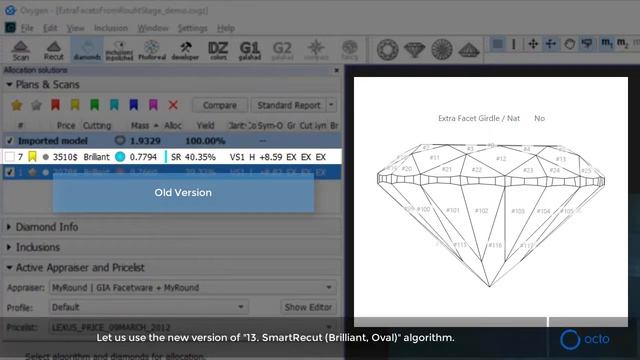Click the filled square toolbar icon
640x360 pixels.
click(498, 43)
